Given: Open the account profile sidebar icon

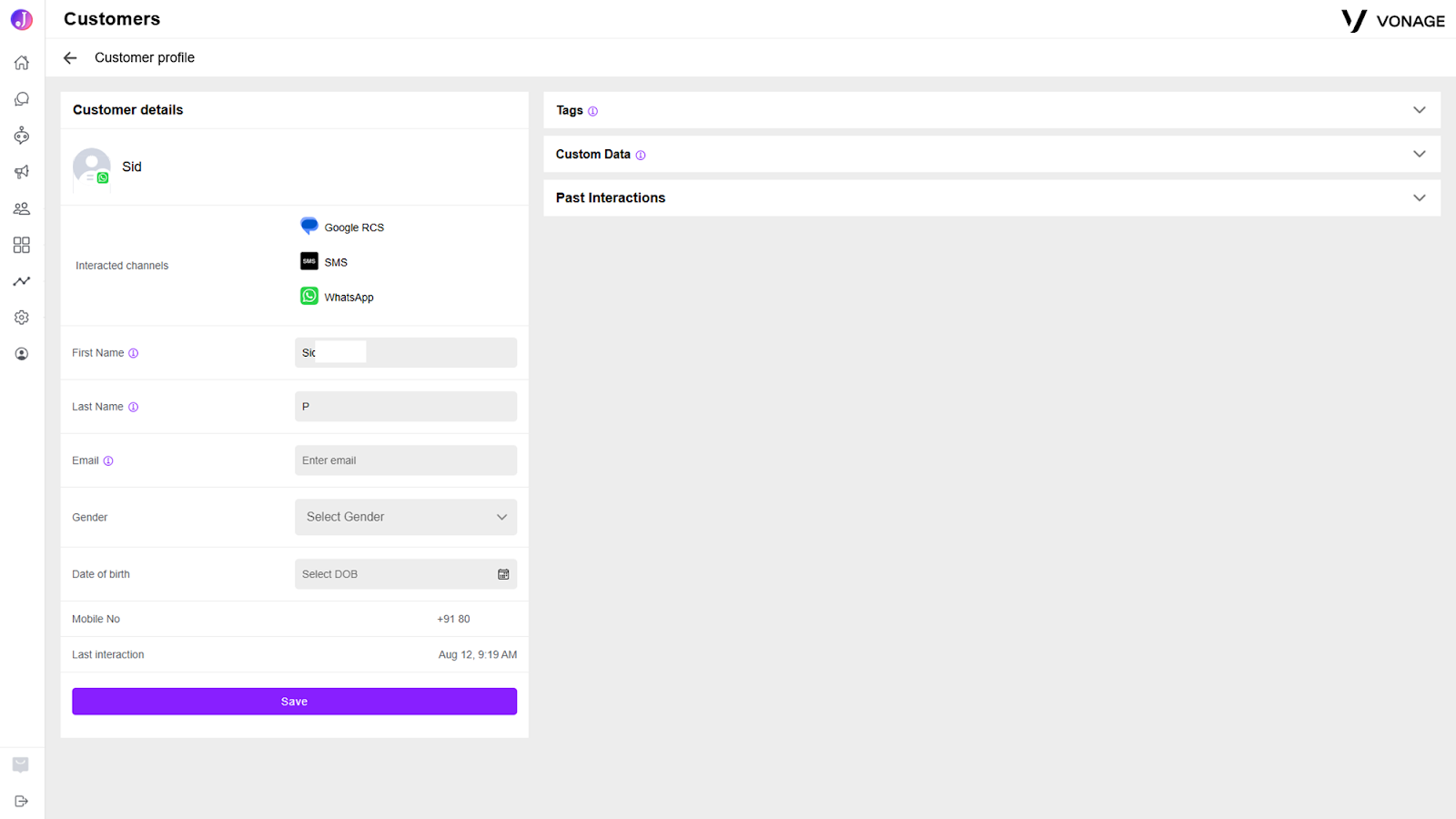Looking at the screenshot, I should pyautogui.click(x=22, y=354).
